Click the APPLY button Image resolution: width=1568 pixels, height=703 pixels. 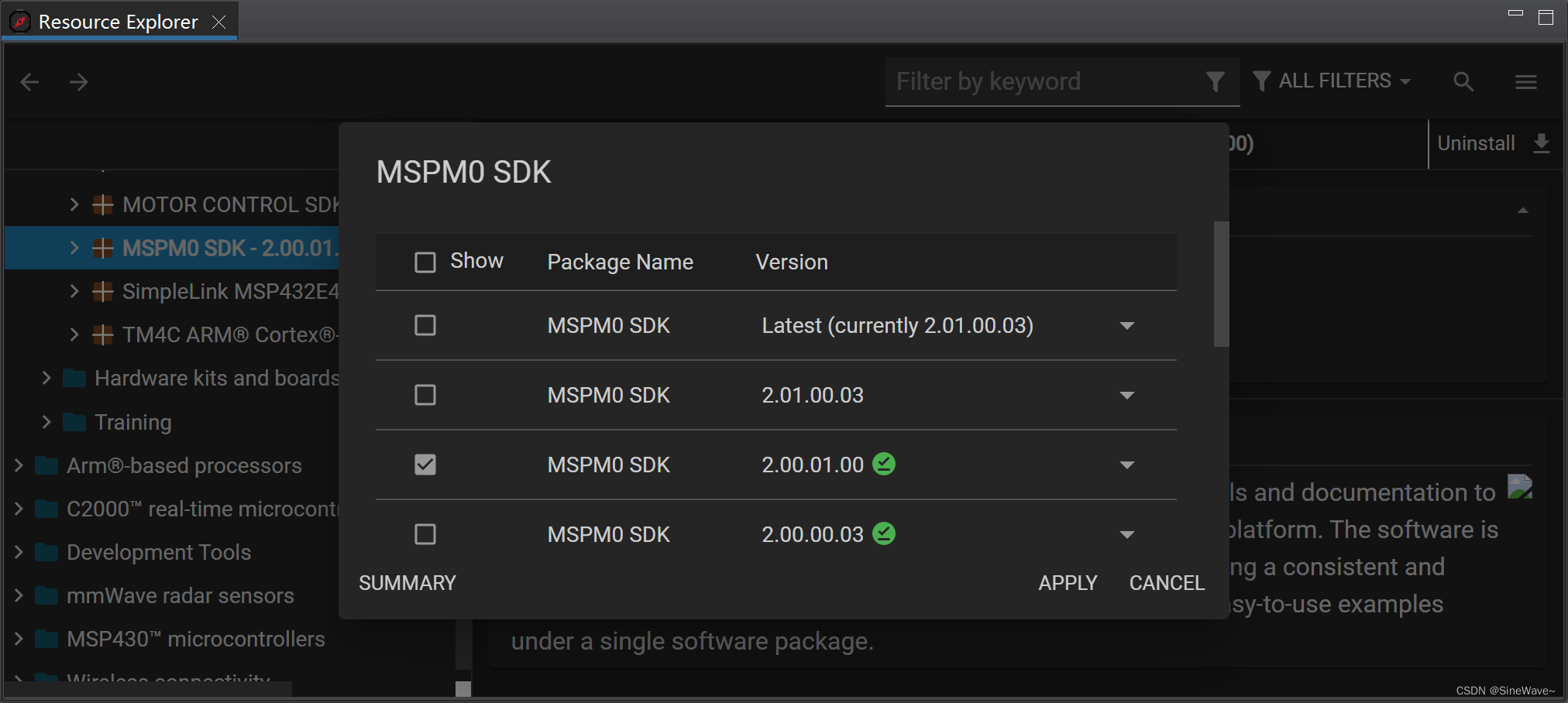pyautogui.click(x=1068, y=583)
